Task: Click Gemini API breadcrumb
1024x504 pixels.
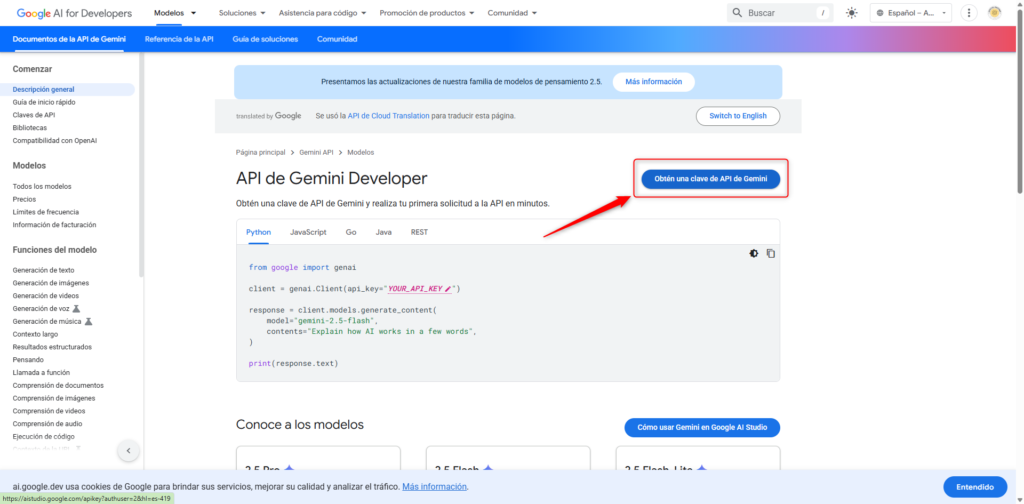Action: (316, 152)
